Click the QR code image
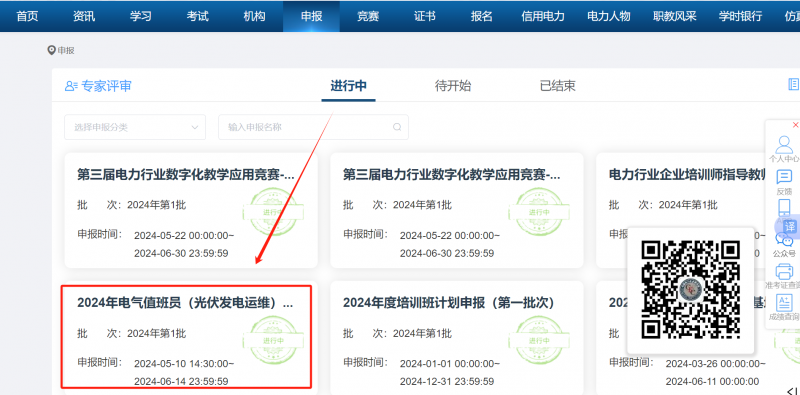This screenshot has width=800, height=395. tap(690, 290)
